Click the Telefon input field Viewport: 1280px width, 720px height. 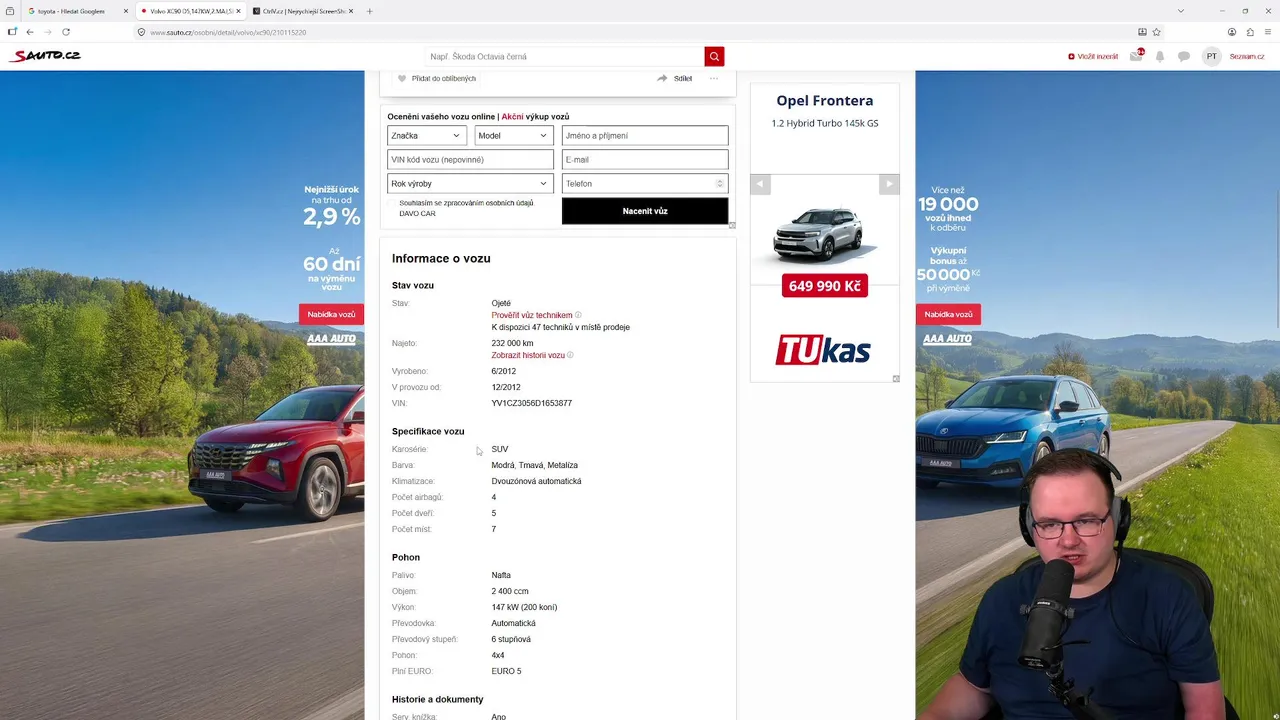tap(645, 184)
